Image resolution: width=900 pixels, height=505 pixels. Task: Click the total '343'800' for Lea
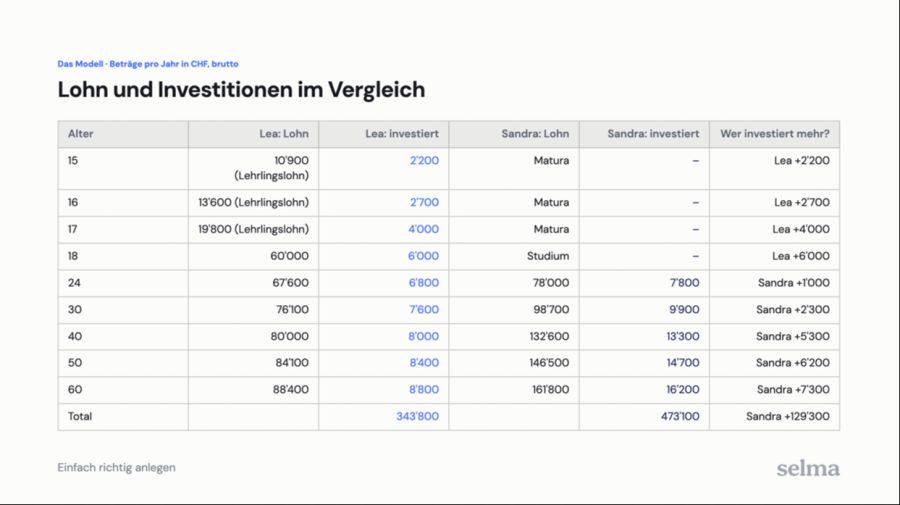click(x=417, y=417)
